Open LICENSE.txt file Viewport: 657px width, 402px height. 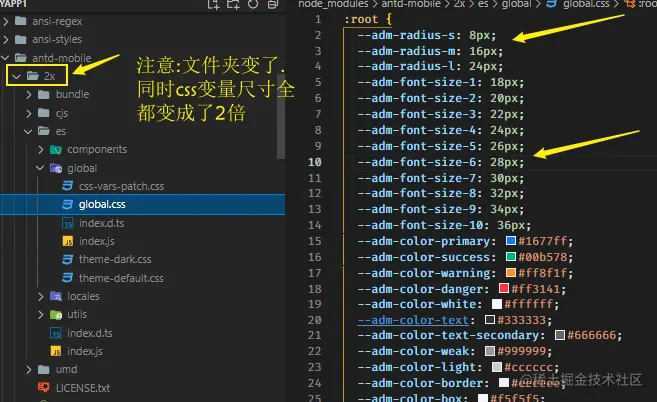coord(83,388)
